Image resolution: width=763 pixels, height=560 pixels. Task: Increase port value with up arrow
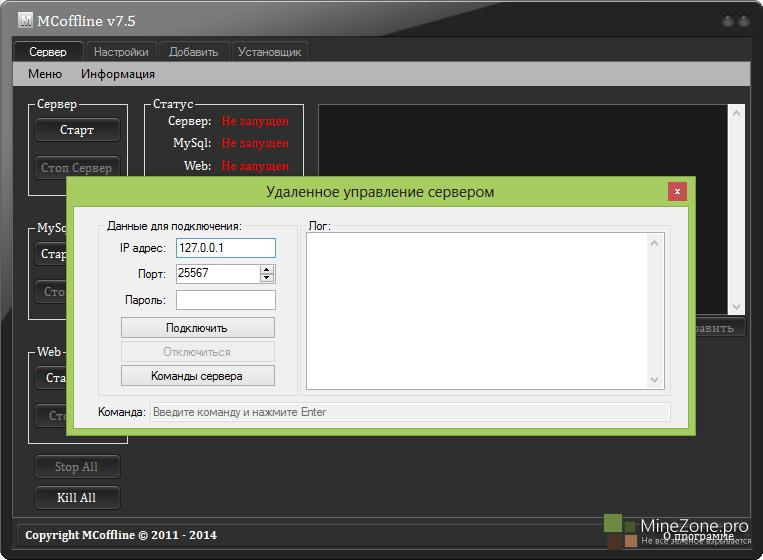(267, 269)
